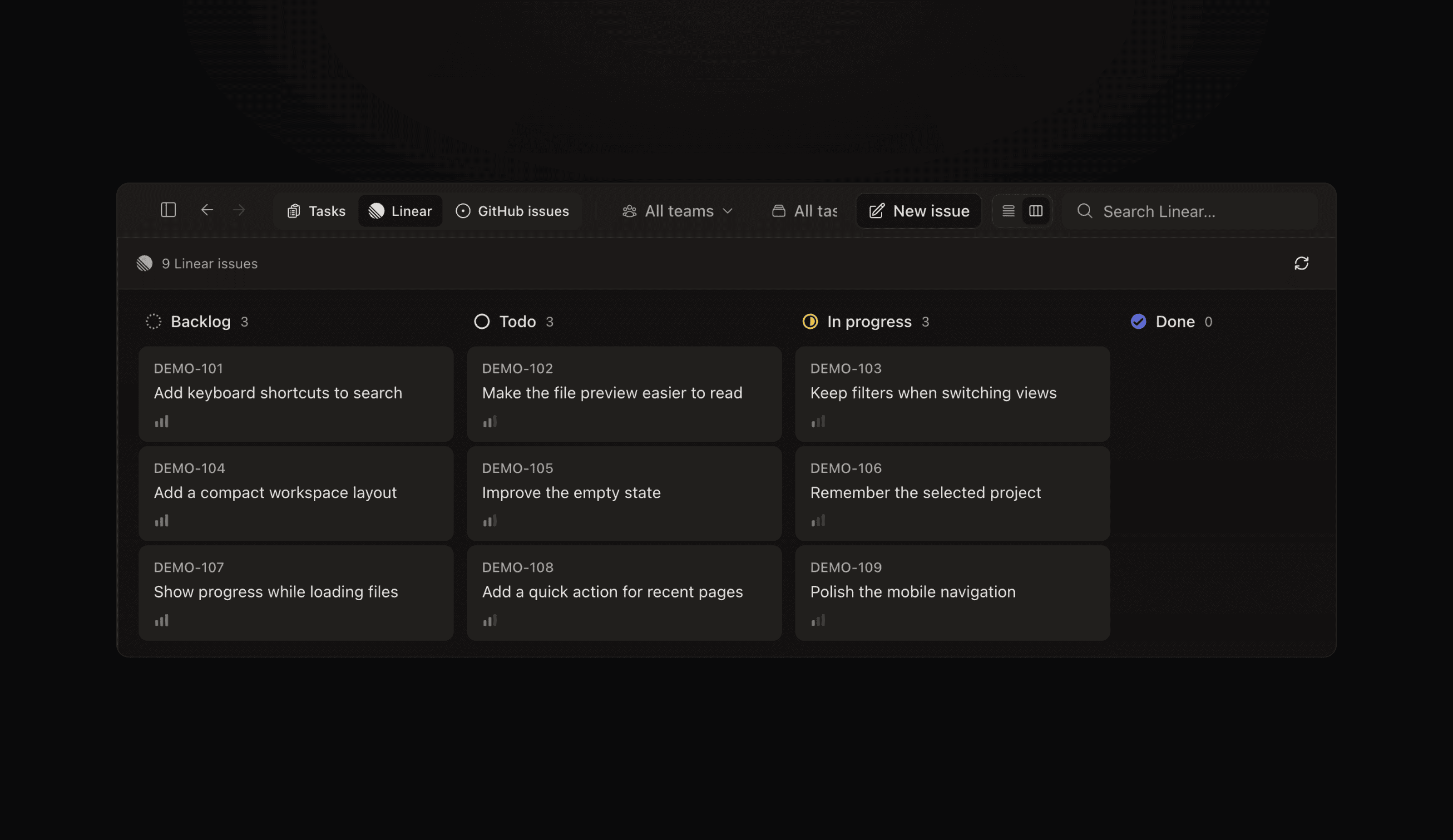Refresh Linear issues with sync icon
This screenshot has height=840, width=1453.
pos(1301,263)
